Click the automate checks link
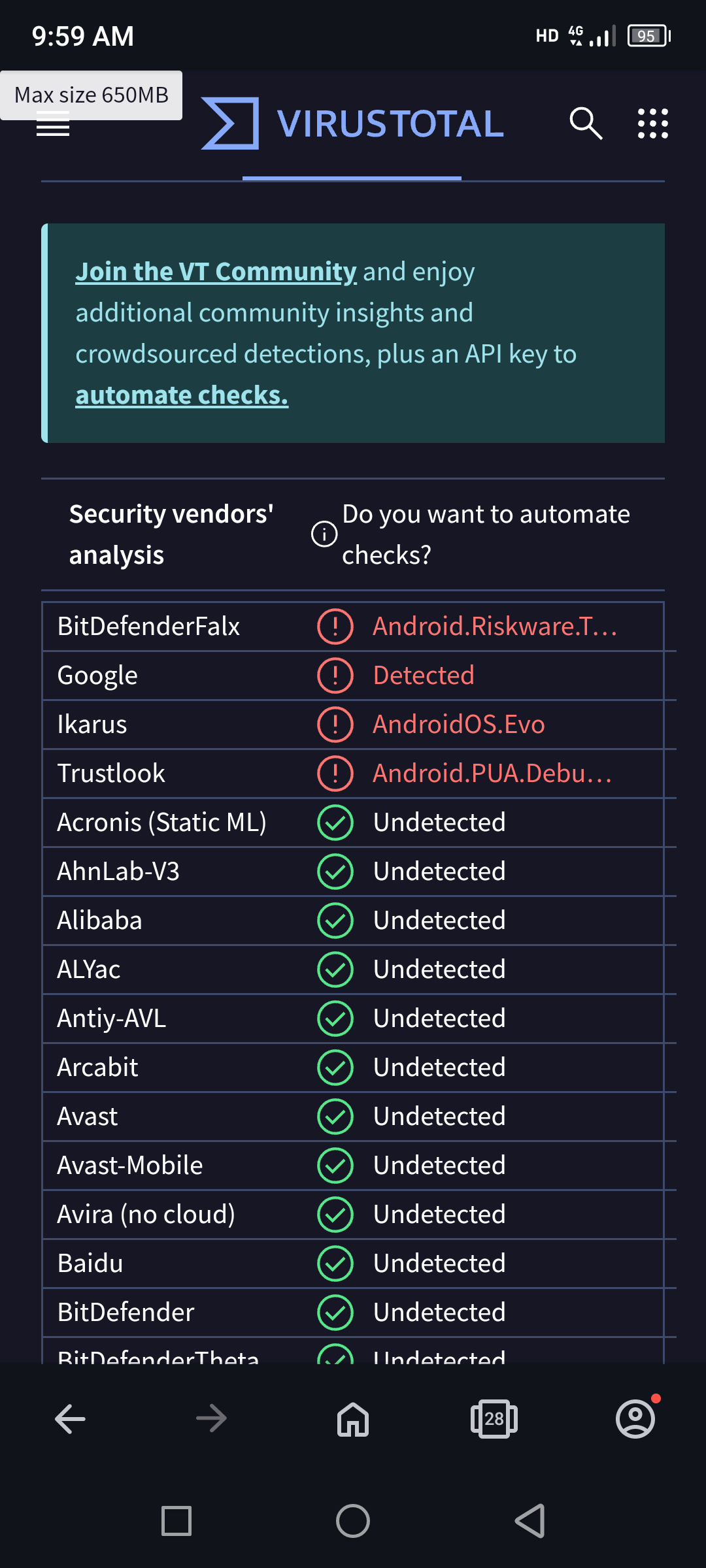Image resolution: width=706 pixels, height=1568 pixels. pyautogui.click(x=182, y=395)
